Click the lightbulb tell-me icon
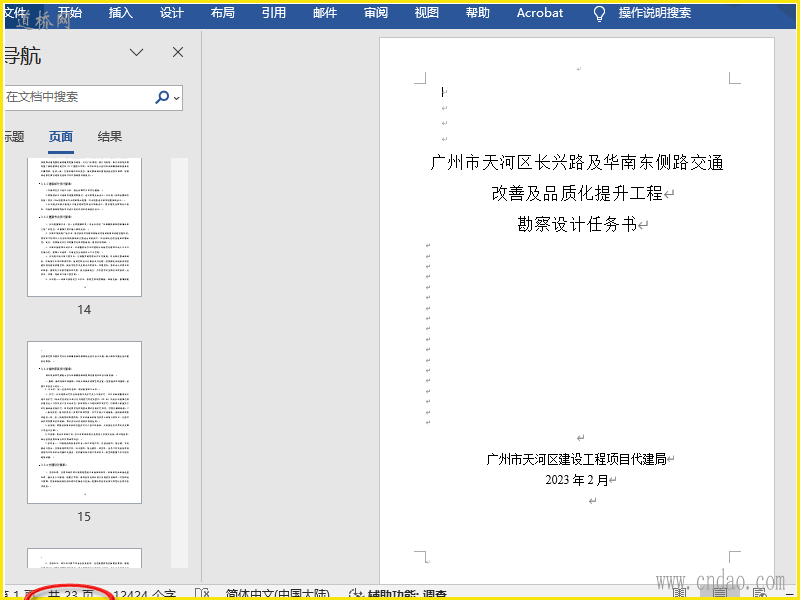 coord(599,14)
